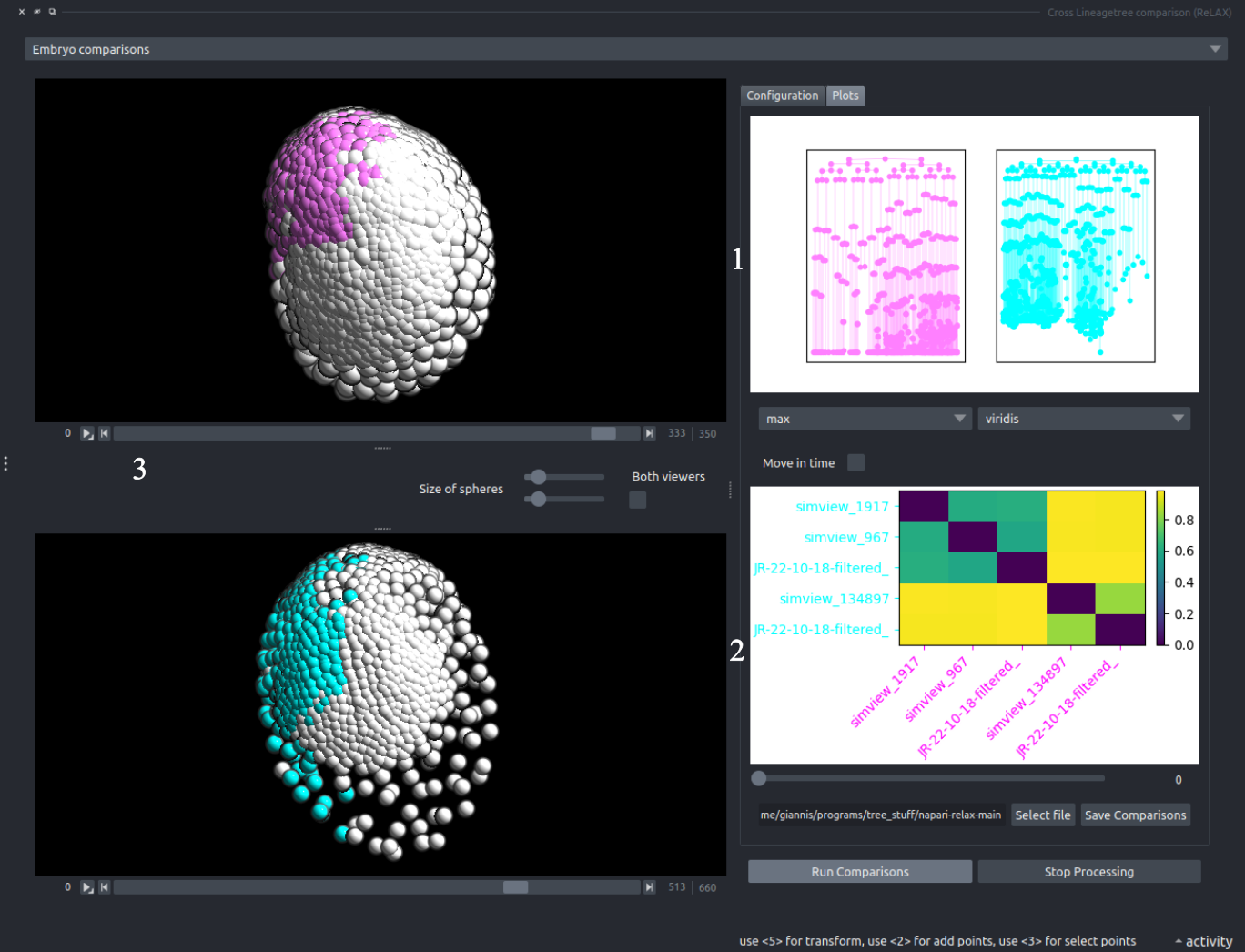Open the activity indicator in status bar
Screen dimensions: 1245x952
[1203, 941]
